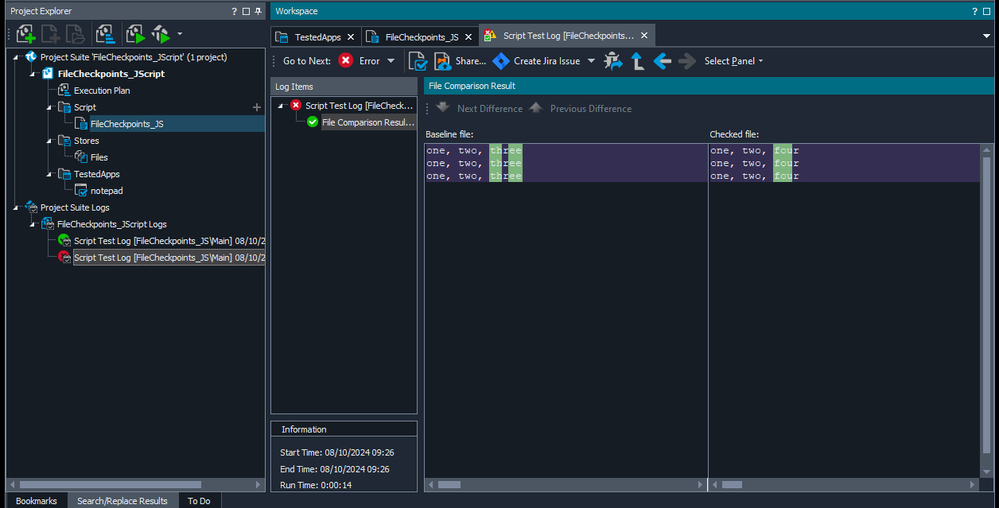Click the blue back arrow in the log toolbar

tap(662, 61)
